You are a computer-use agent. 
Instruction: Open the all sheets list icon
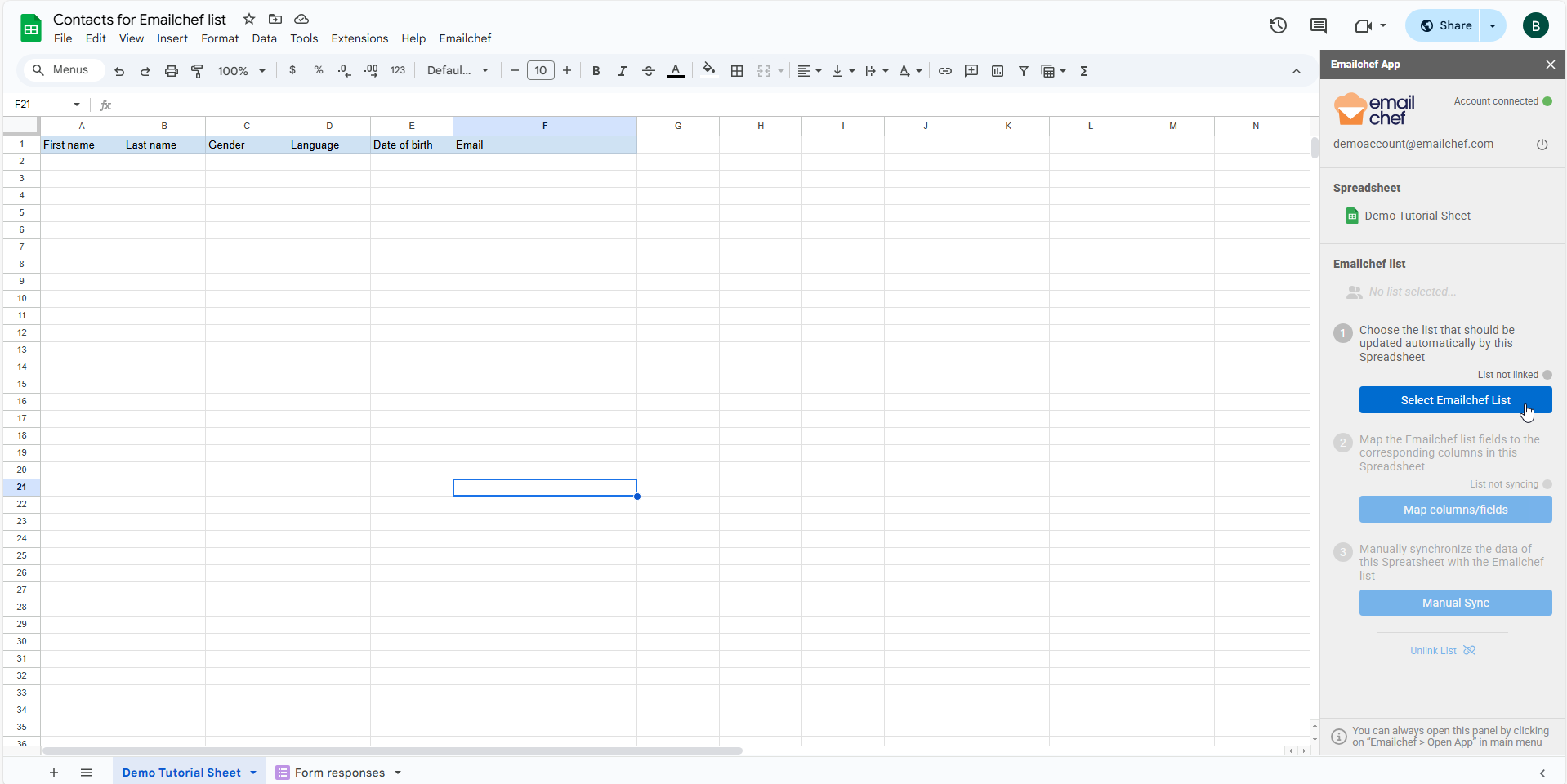87,773
